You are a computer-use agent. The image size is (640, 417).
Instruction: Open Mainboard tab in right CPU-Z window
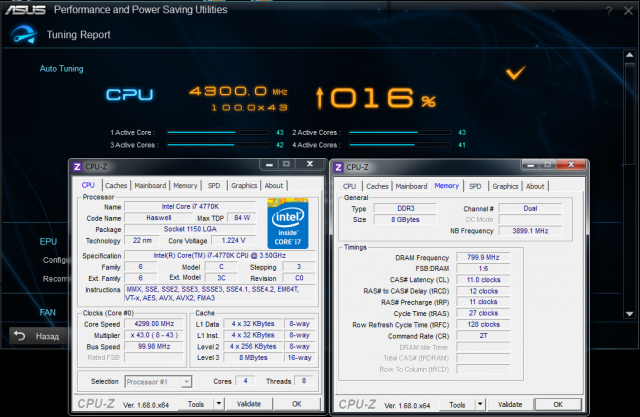(411, 186)
